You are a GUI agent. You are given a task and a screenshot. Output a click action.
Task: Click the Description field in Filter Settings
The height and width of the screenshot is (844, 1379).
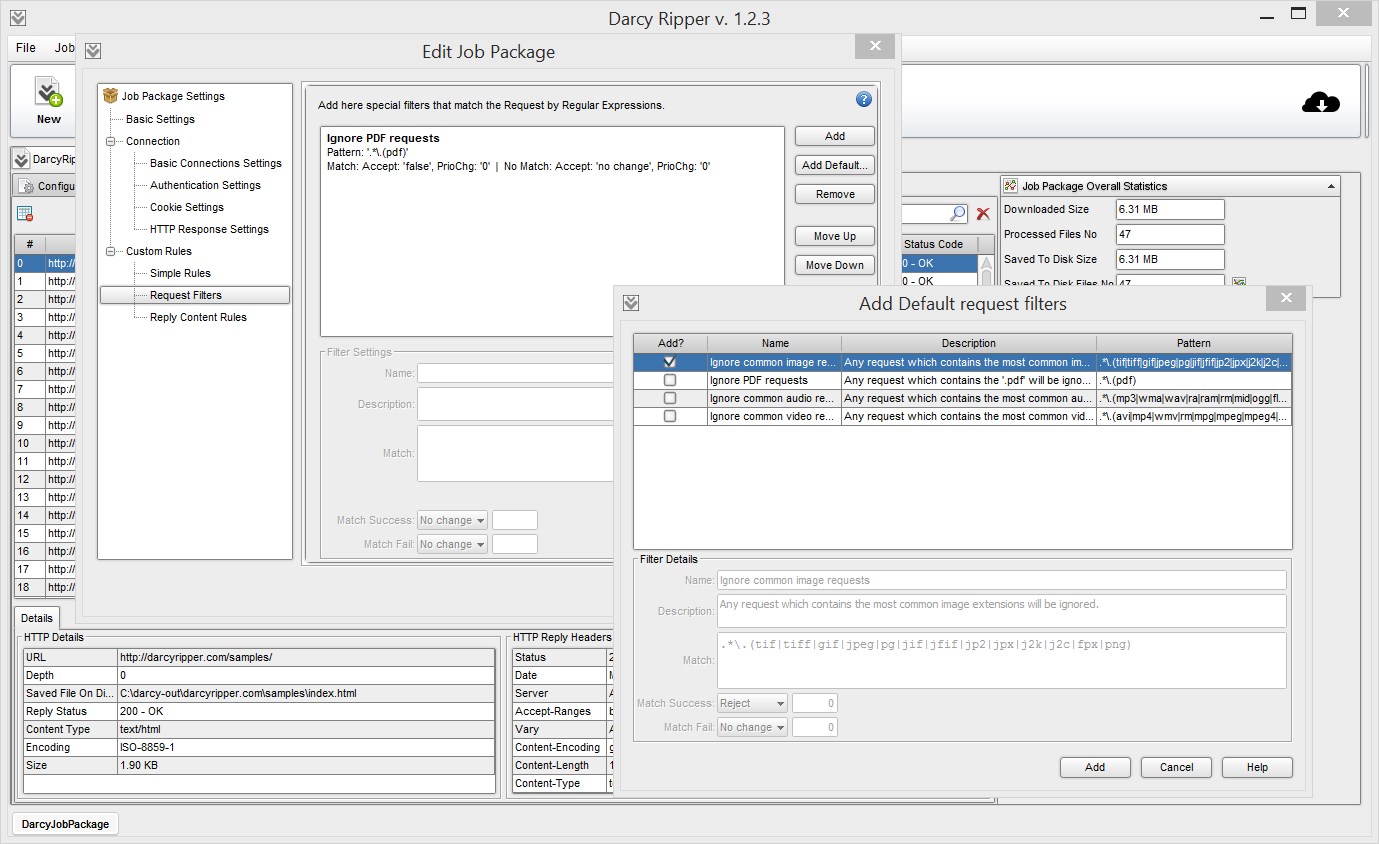coord(515,404)
